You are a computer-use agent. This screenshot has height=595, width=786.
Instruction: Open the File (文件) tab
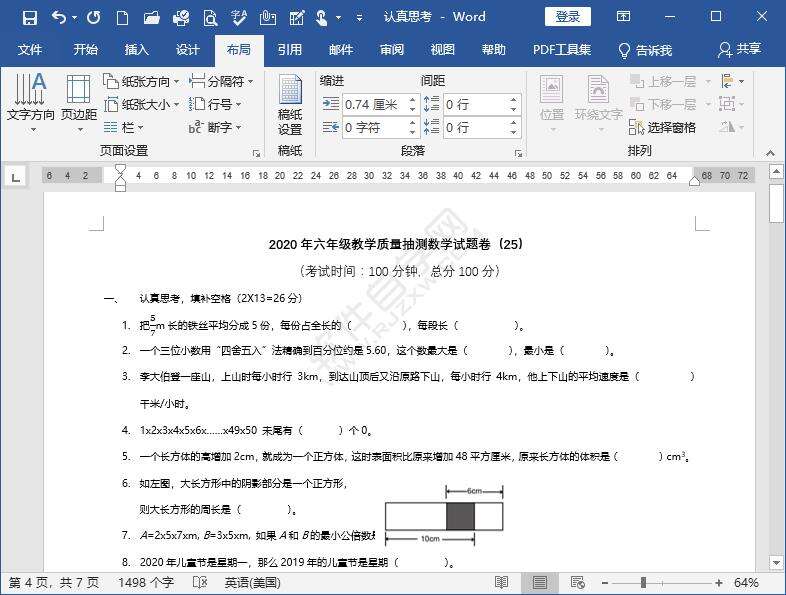30,50
